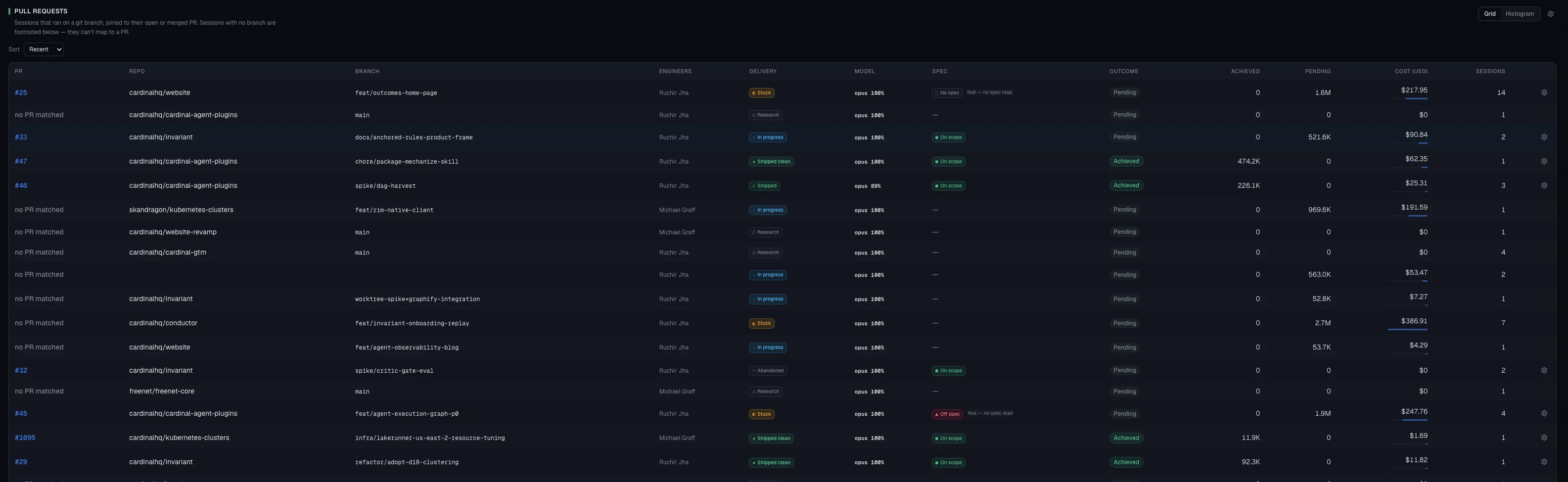This screenshot has width=1568, height=482.
Task: Click gear icon on PR #46 row
Action: coord(1544,185)
